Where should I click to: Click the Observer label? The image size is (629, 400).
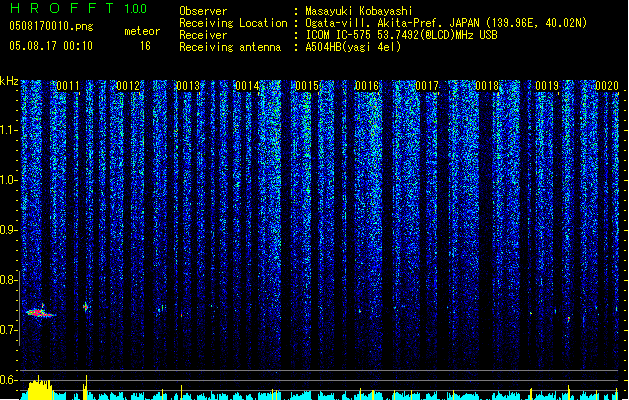pos(203,11)
